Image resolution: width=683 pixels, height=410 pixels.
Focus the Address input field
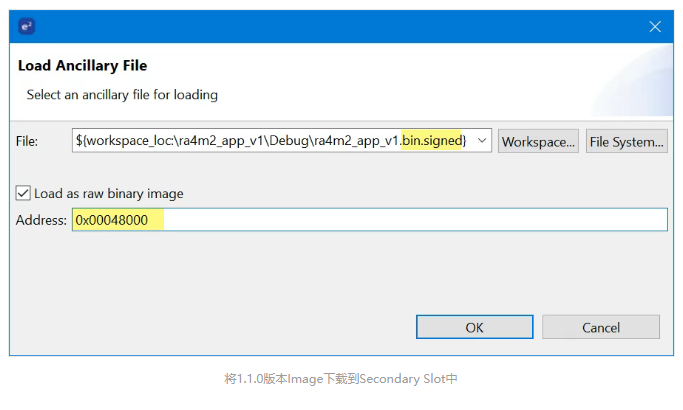pos(369,220)
